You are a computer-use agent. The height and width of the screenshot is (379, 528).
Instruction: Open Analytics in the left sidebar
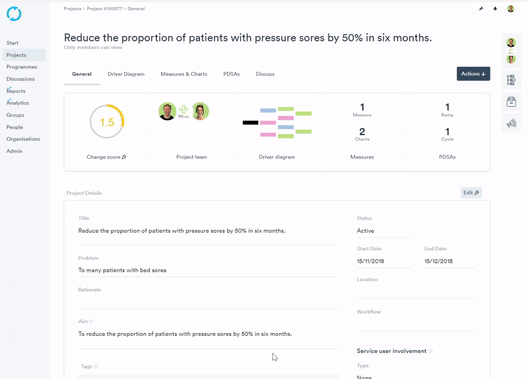pos(18,103)
